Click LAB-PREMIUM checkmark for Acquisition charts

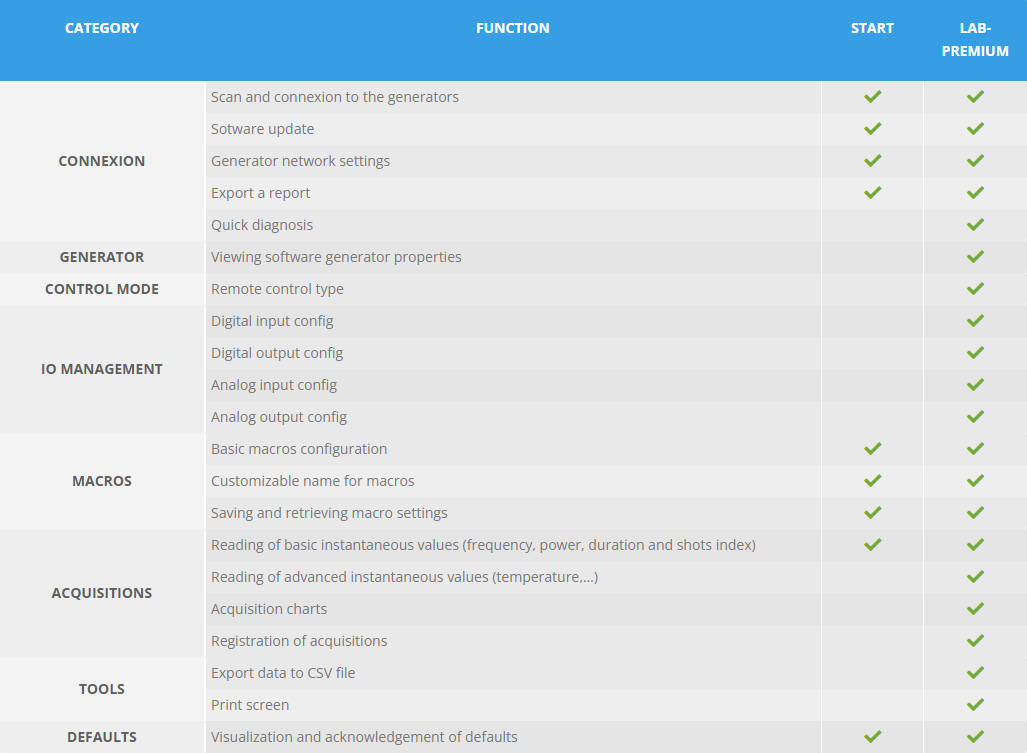[x=975, y=609]
